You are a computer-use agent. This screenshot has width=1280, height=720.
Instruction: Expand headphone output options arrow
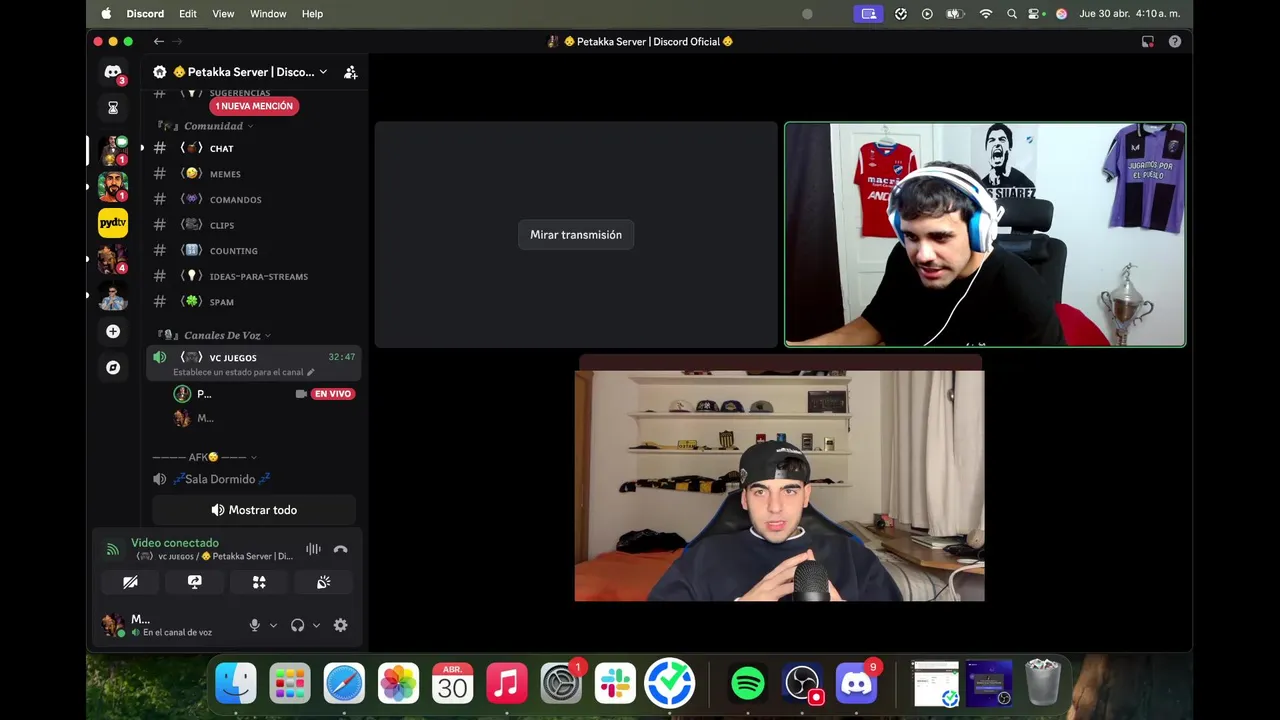[316, 625]
